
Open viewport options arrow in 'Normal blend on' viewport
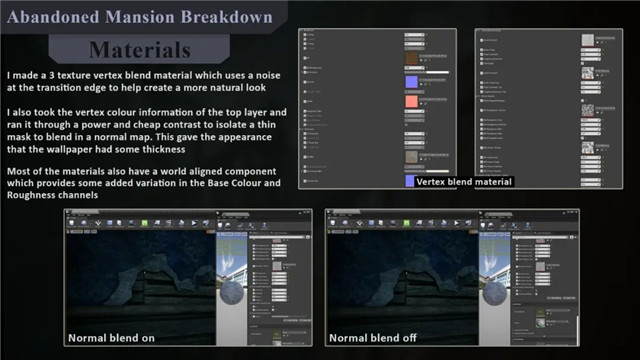click(68, 232)
